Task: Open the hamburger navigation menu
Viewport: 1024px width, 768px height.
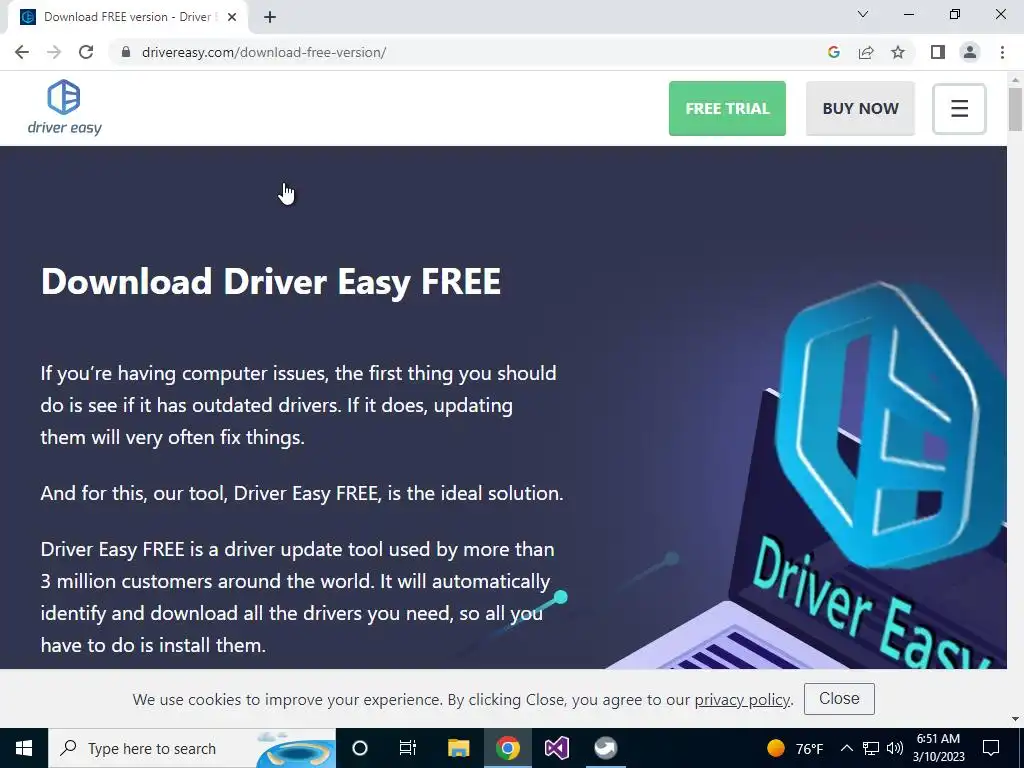Action: tap(959, 108)
